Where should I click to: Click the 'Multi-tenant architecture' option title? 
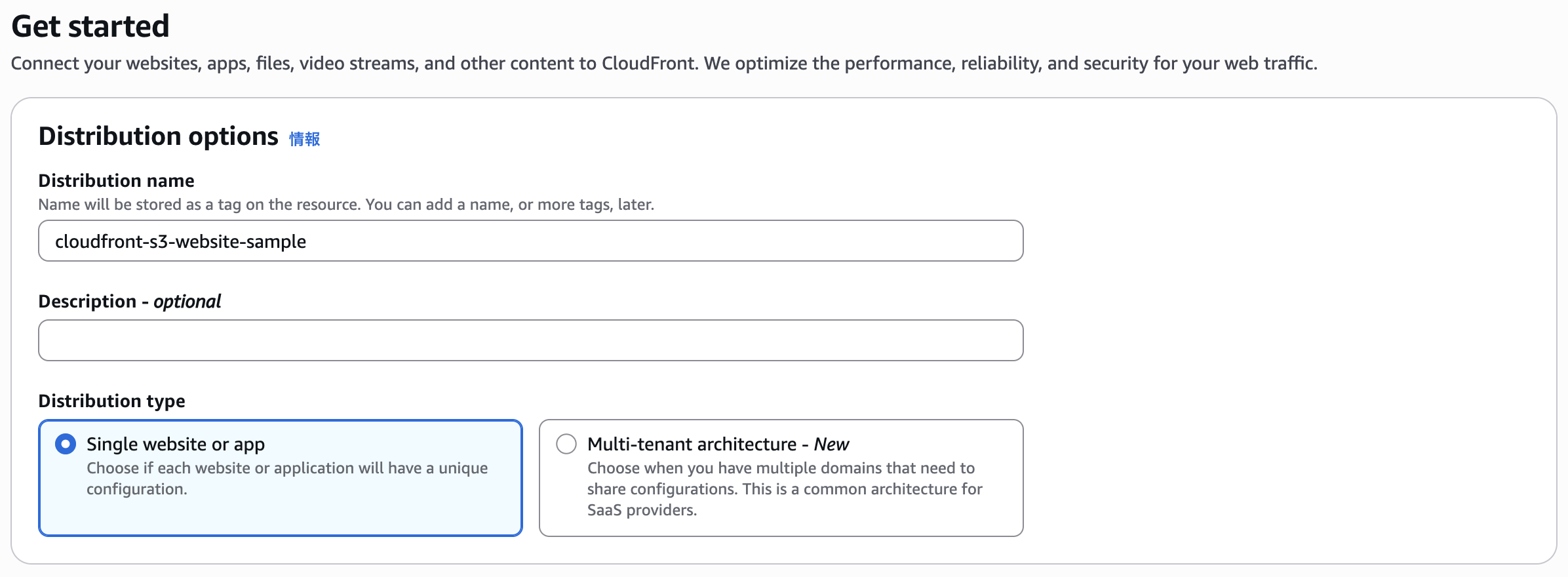pos(692,444)
